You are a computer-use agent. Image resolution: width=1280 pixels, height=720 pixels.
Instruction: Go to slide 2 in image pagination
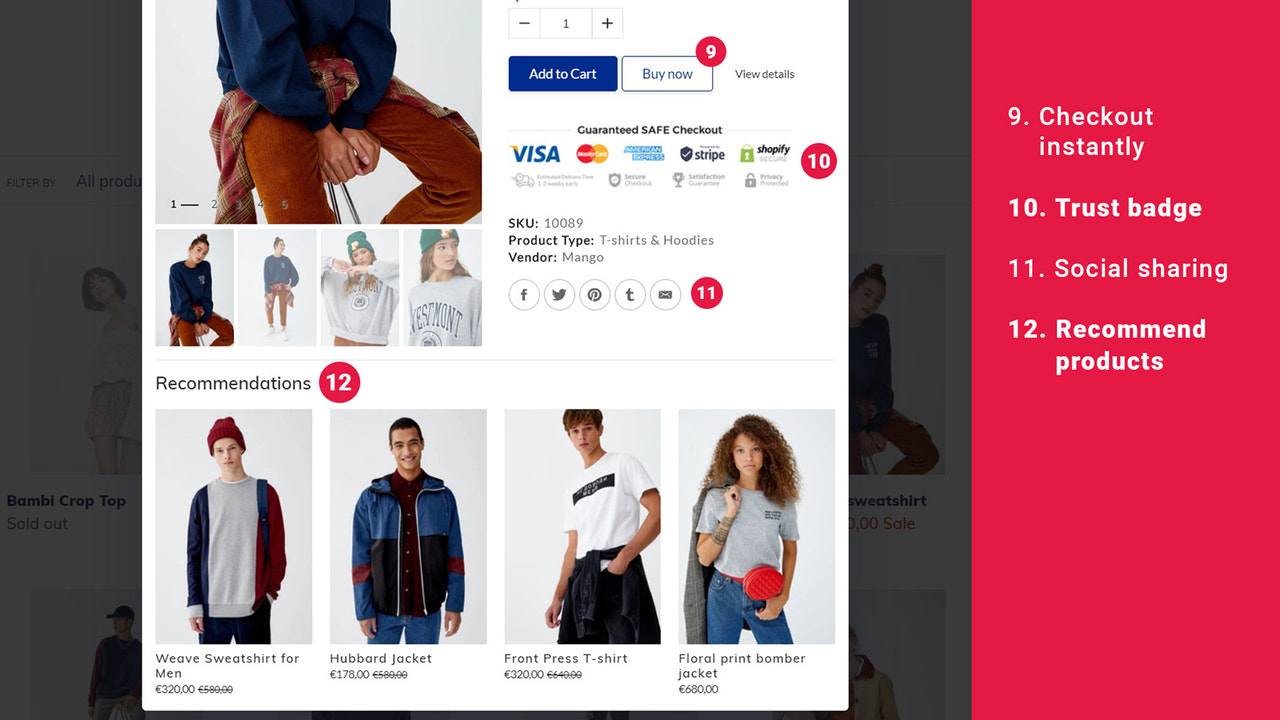pyautogui.click(x=214, y=204)
